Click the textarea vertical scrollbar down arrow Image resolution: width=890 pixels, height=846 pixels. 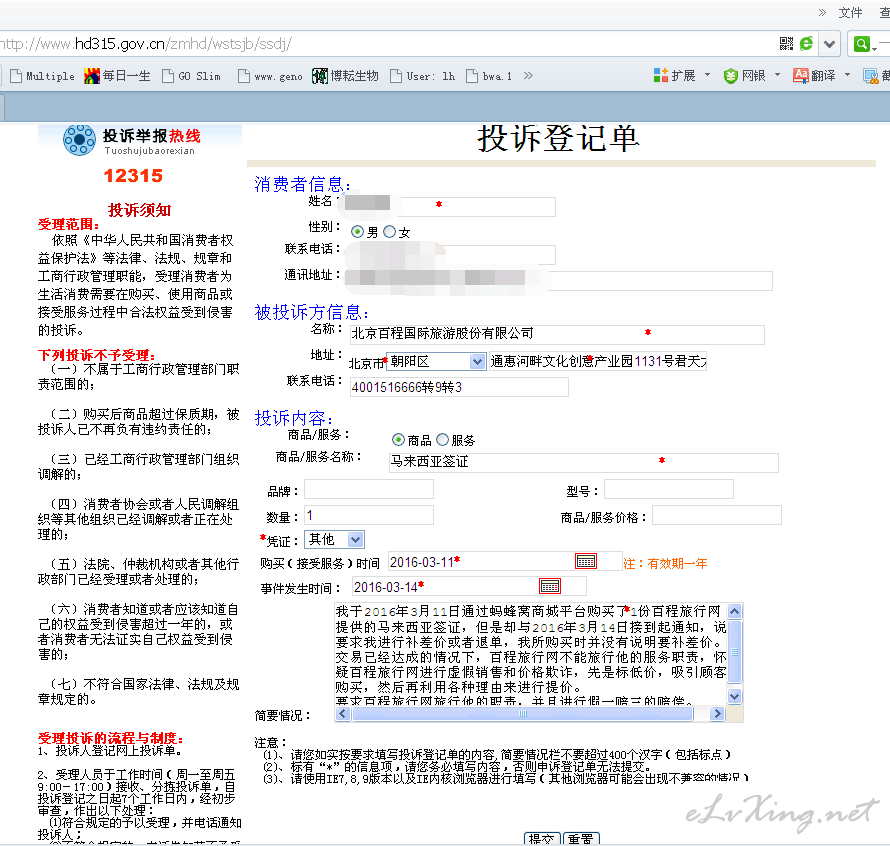pyautogui.click(x=734, y=697)
